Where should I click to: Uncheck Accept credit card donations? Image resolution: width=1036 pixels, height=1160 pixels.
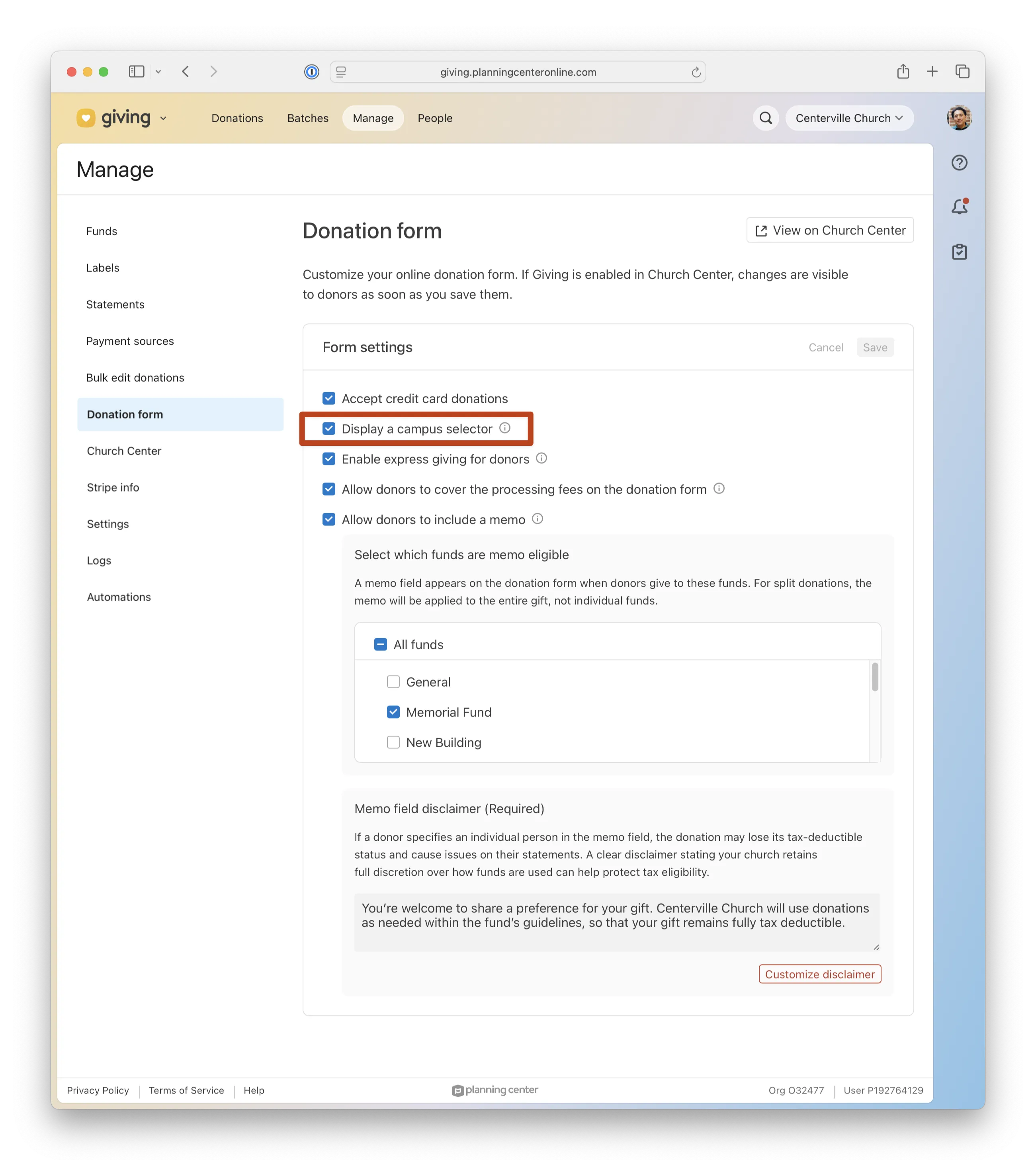pos(328,398)
